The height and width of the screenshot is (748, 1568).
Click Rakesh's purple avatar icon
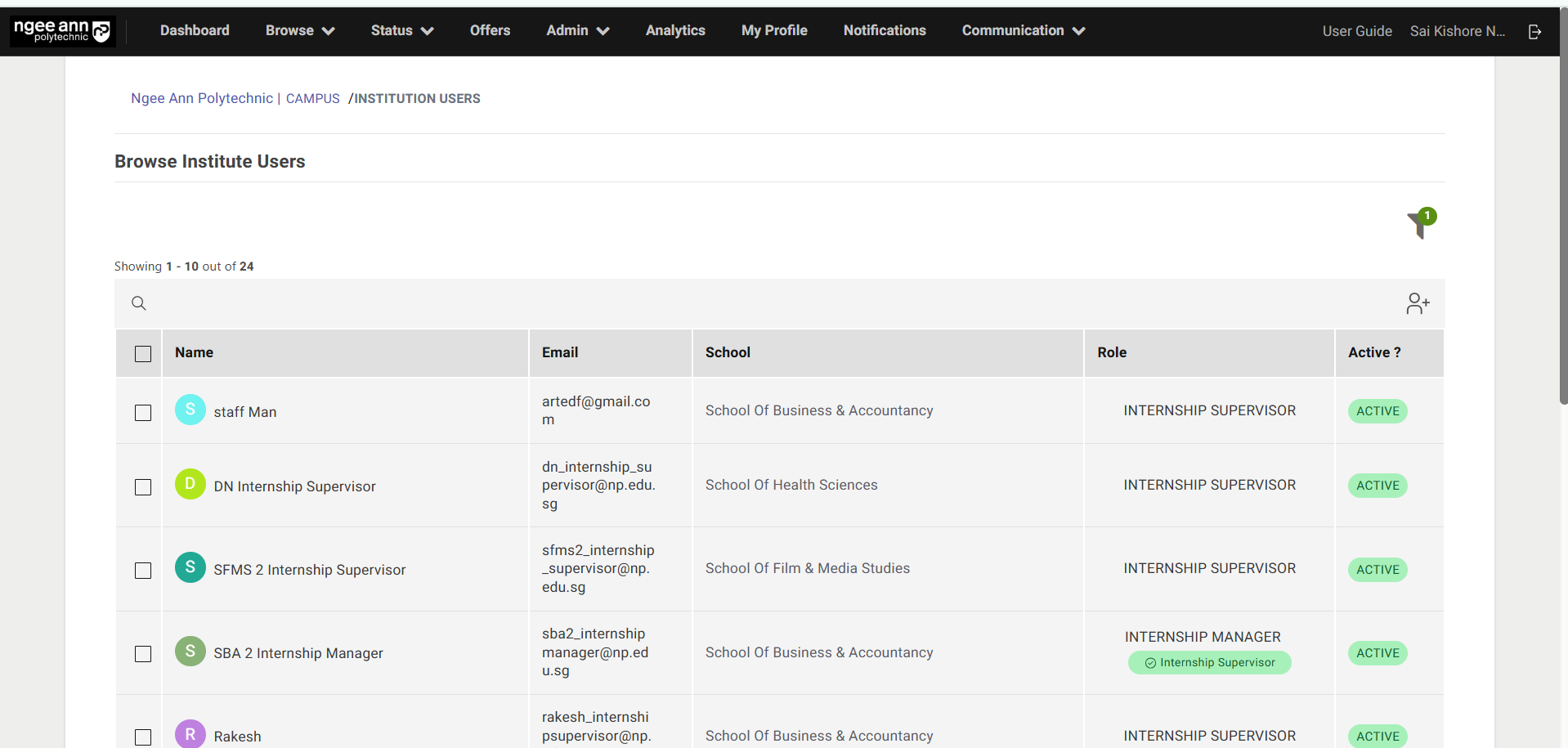coord(190,734)
